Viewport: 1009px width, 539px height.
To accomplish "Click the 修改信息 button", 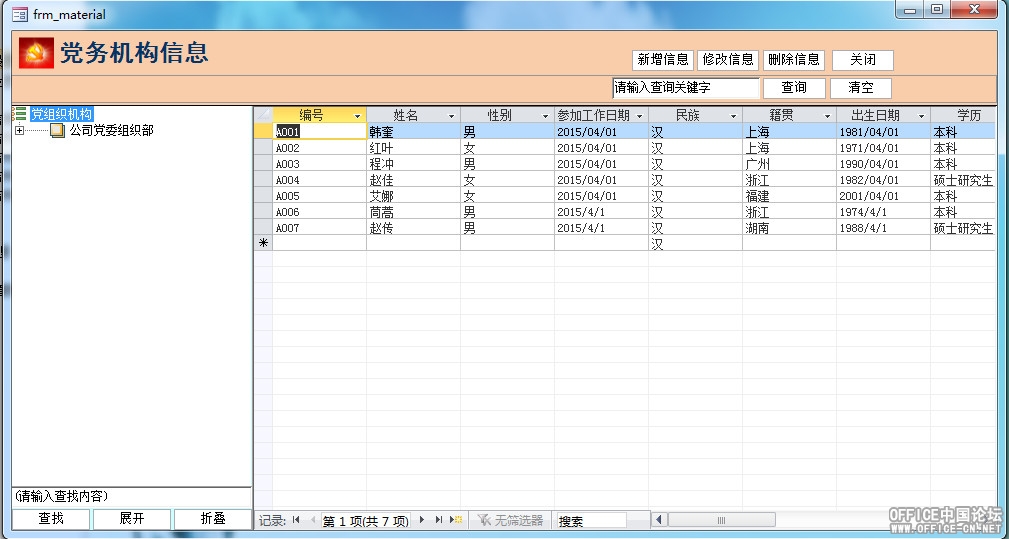I will 728,60.
